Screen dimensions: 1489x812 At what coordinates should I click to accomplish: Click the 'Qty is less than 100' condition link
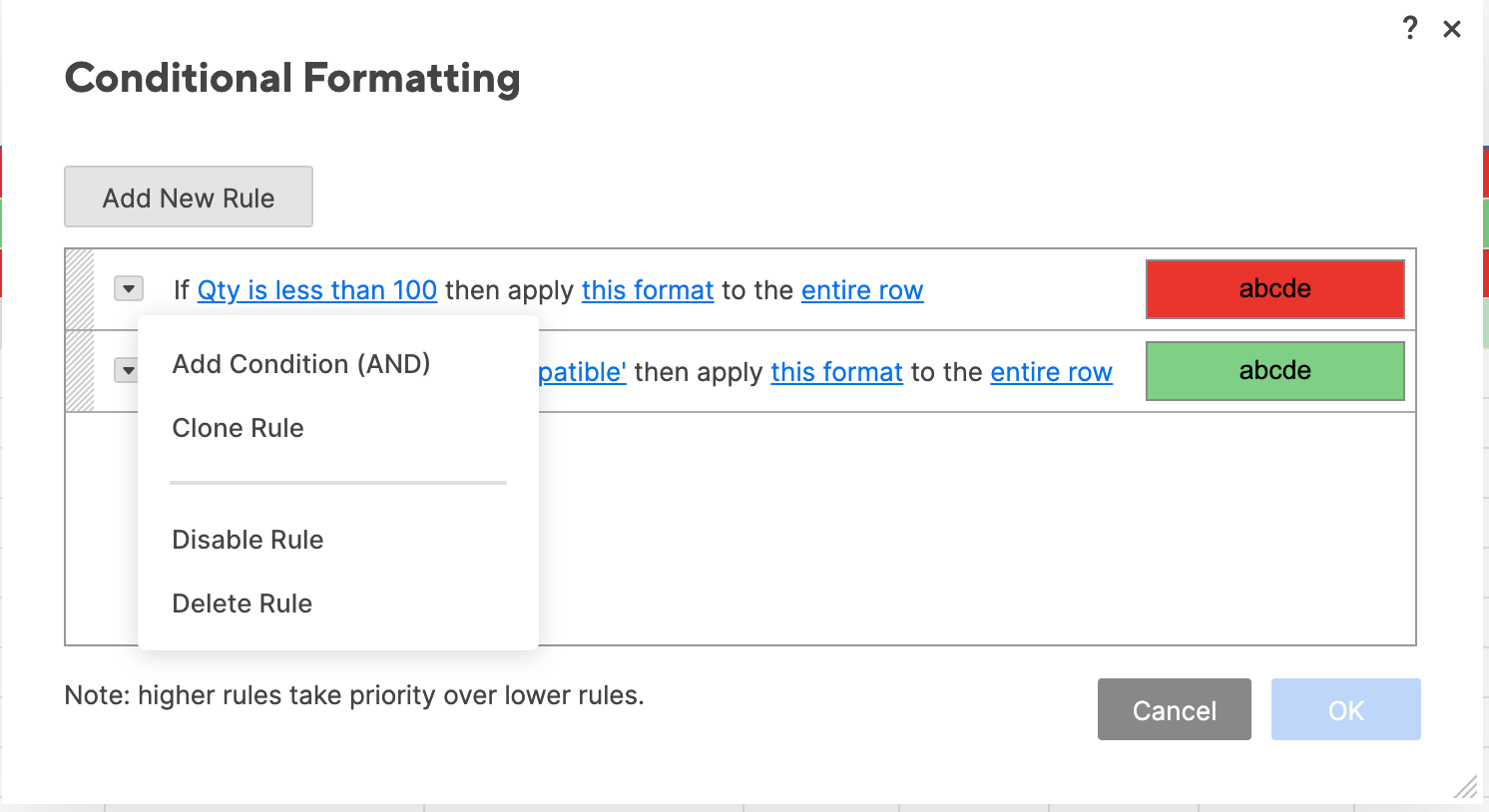click(x=317, y=290)
